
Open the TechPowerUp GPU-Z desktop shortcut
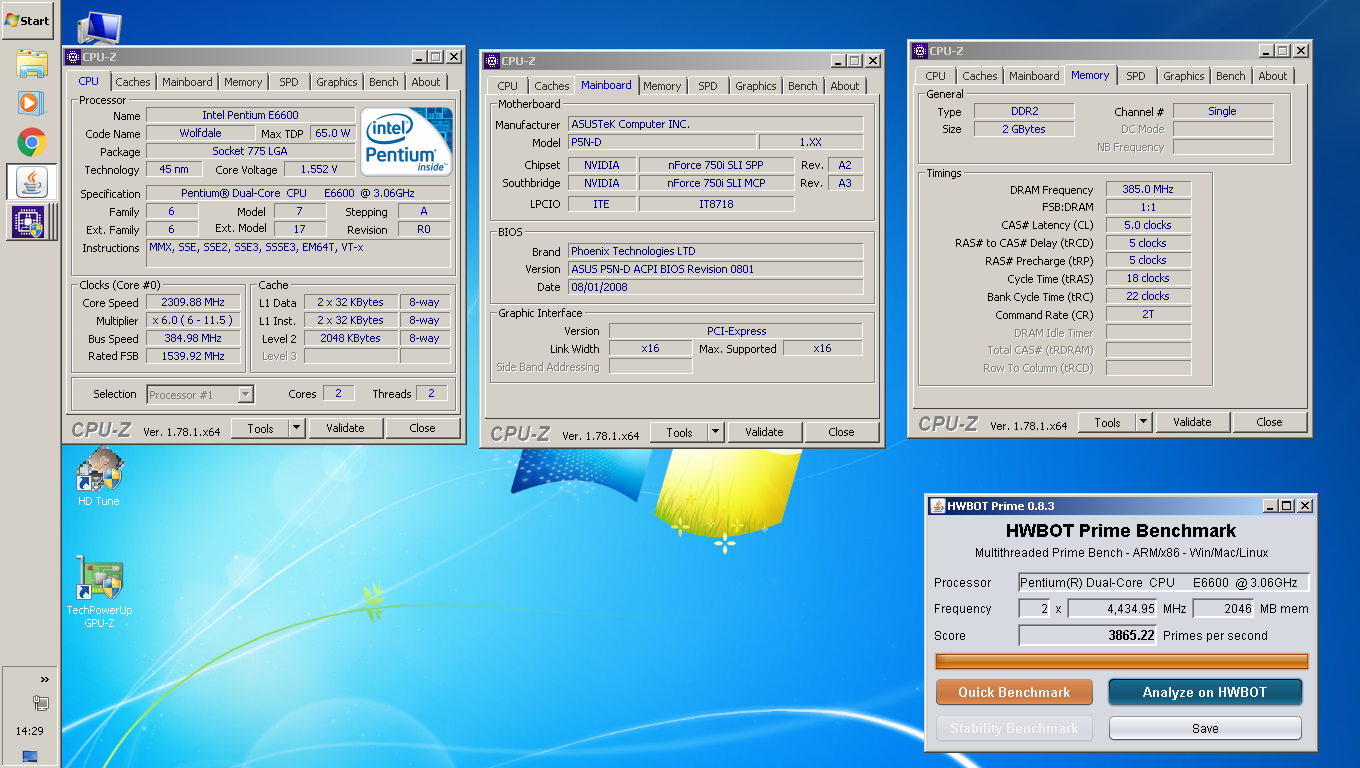(99, 592)
